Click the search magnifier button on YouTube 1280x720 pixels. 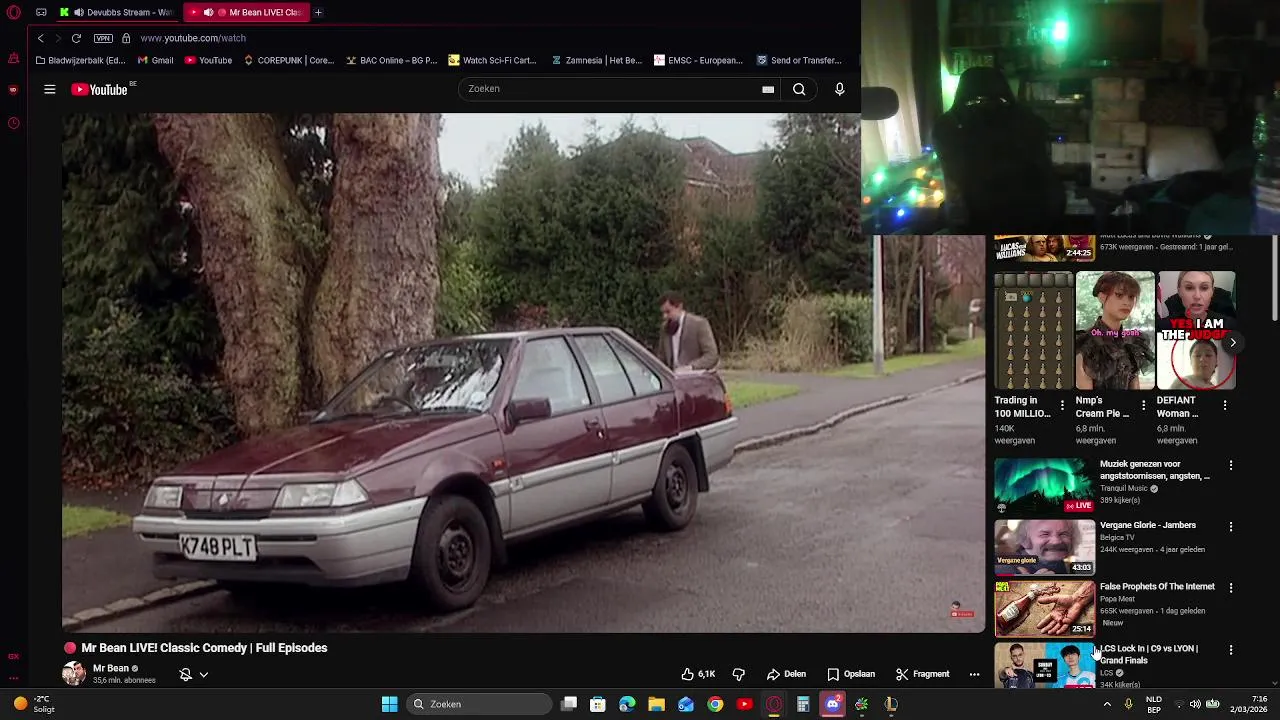click(799, 89)
